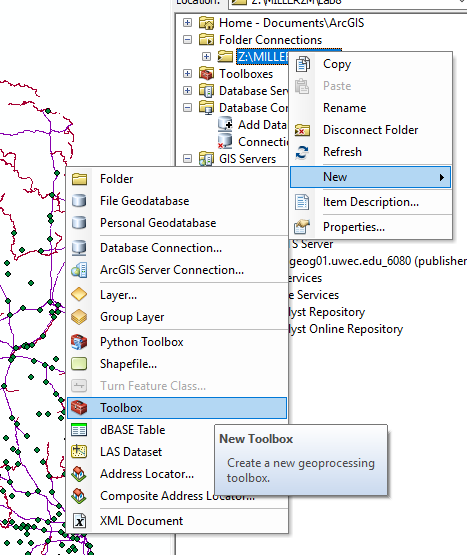The width and height of the screenshot is (467, 555).
Task: Click the ArcGIS Server Connection icon
Action: click(x=79, y=270)
